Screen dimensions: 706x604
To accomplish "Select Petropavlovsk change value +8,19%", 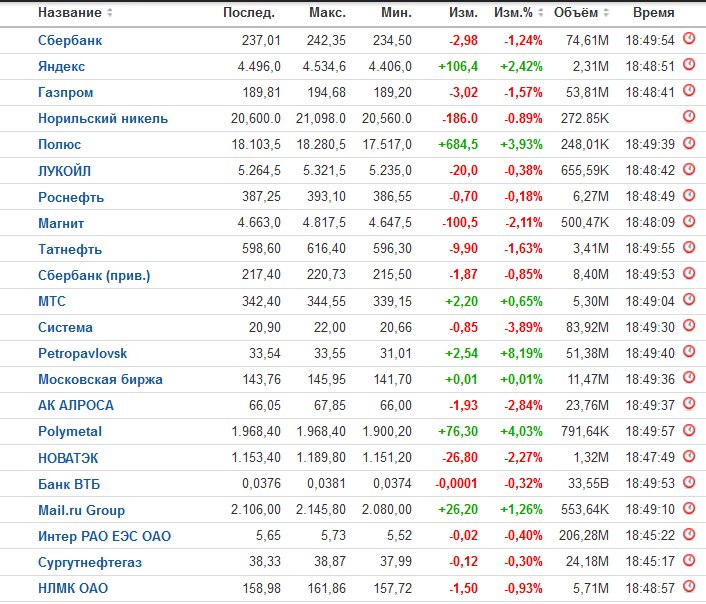I will pyautogui.click(x=521, y=354).
